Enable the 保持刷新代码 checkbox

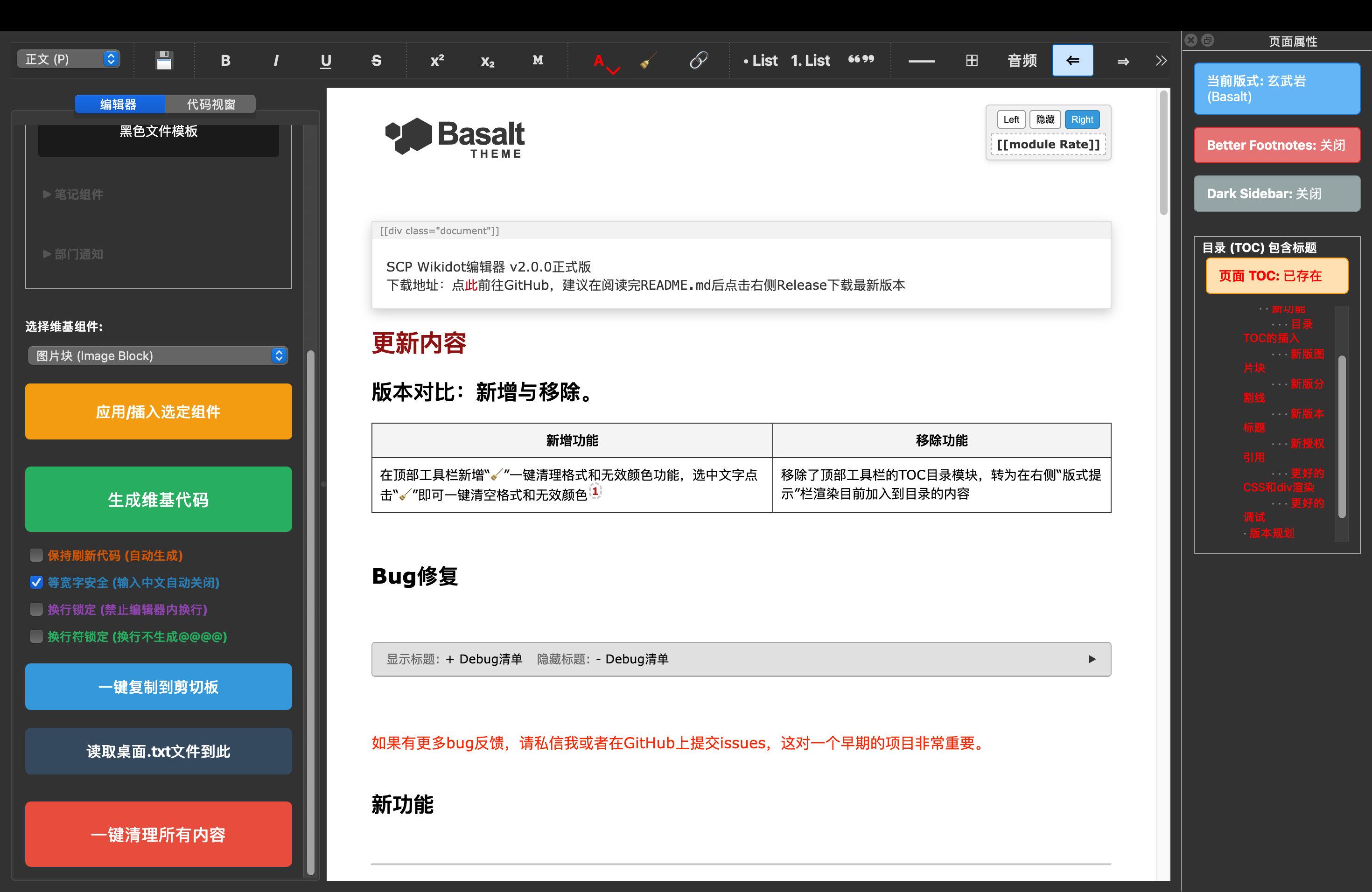point(36,555)
